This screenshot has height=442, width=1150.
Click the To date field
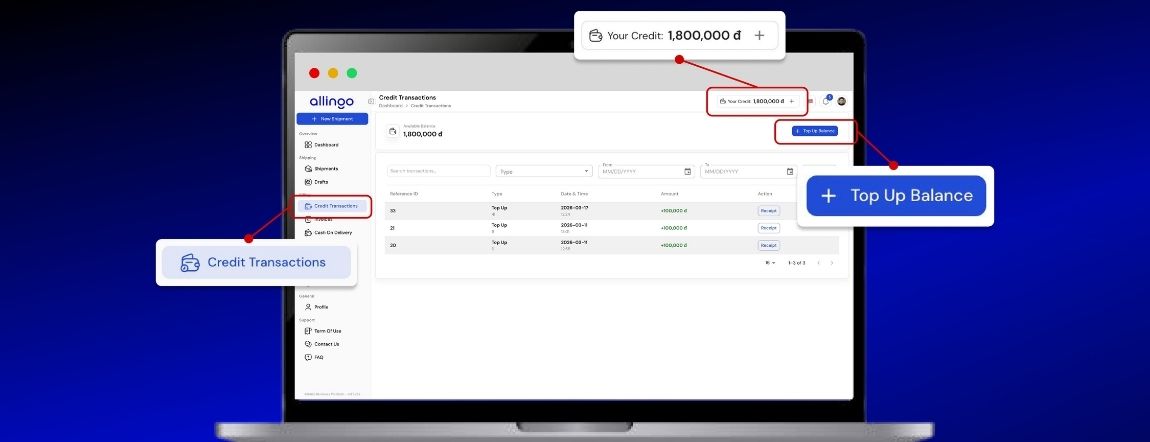(x=748, y=171)
